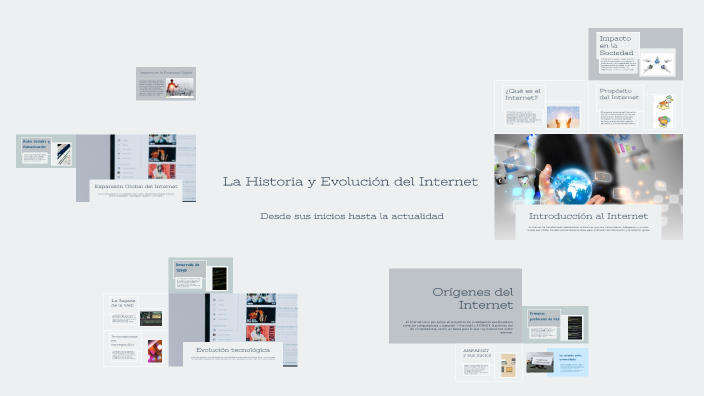The width and height of the screenshot is (704, 396).
Task: Click the text block under 'Propósito del Internet'
Action: [618, 118]
